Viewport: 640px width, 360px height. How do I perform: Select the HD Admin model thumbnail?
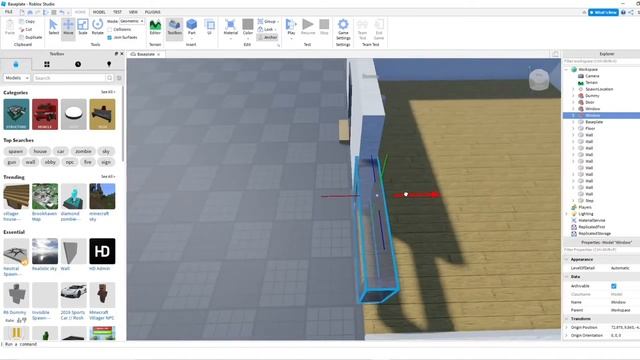click(102, 251)
